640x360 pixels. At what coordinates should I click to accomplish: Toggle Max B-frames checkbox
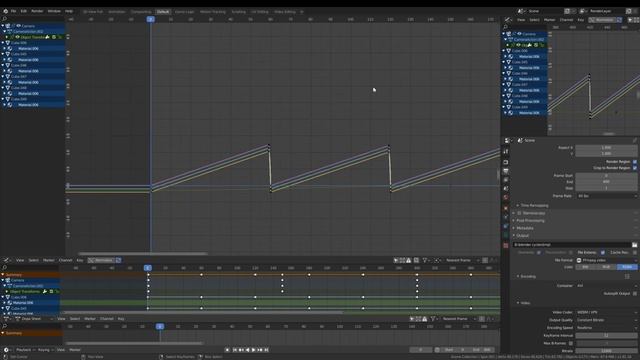point(571,343)
